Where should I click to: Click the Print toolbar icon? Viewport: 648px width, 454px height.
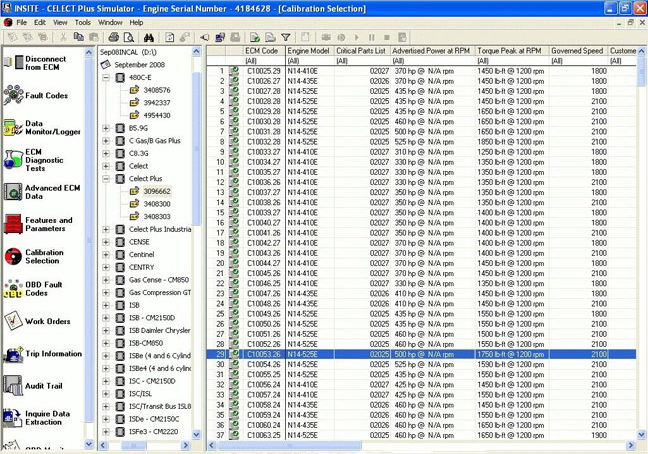pos(114,38)
